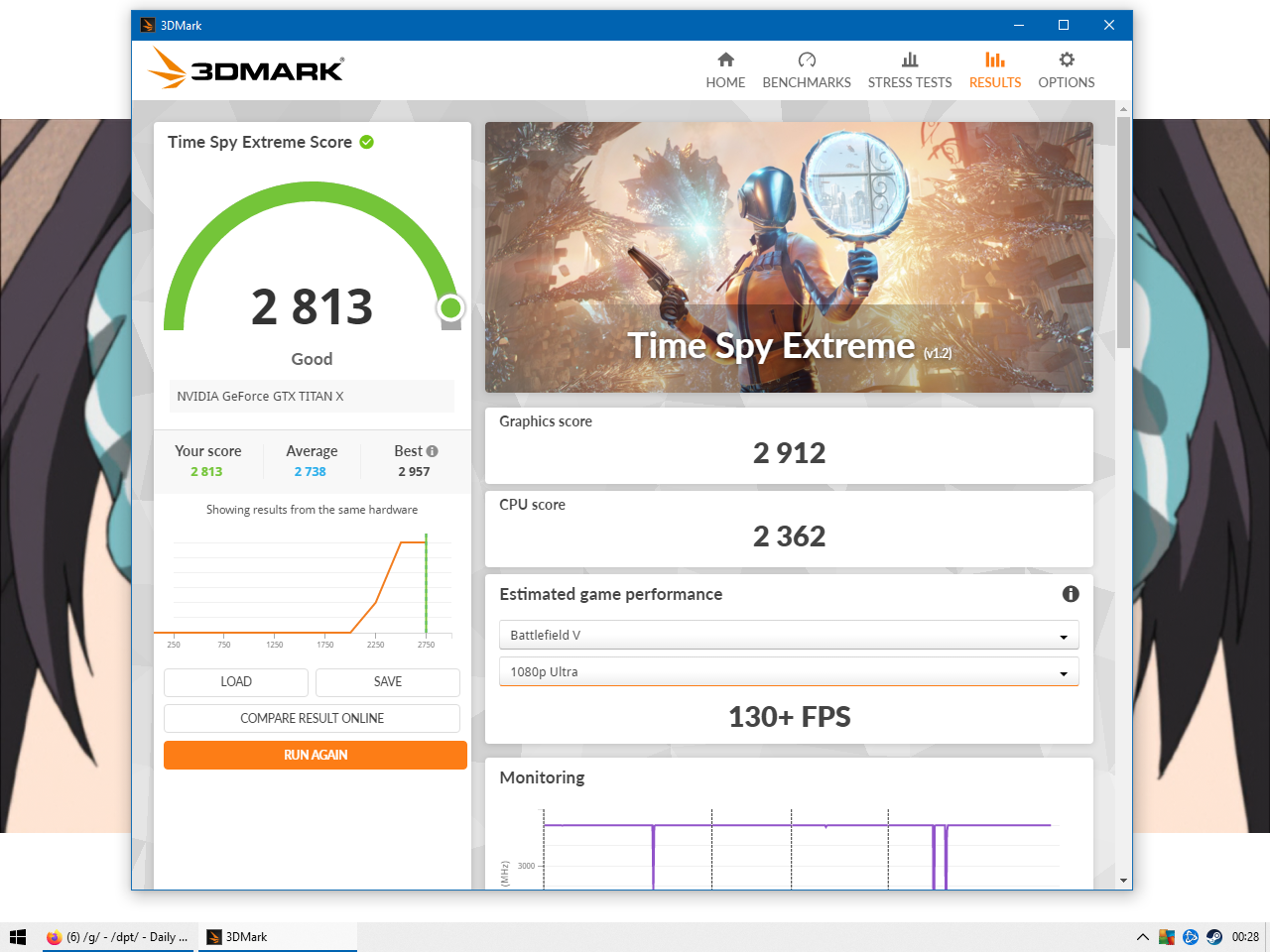The image size is (1270, 952).
Task: Click the LOAD button
Action: coord(236,682)
